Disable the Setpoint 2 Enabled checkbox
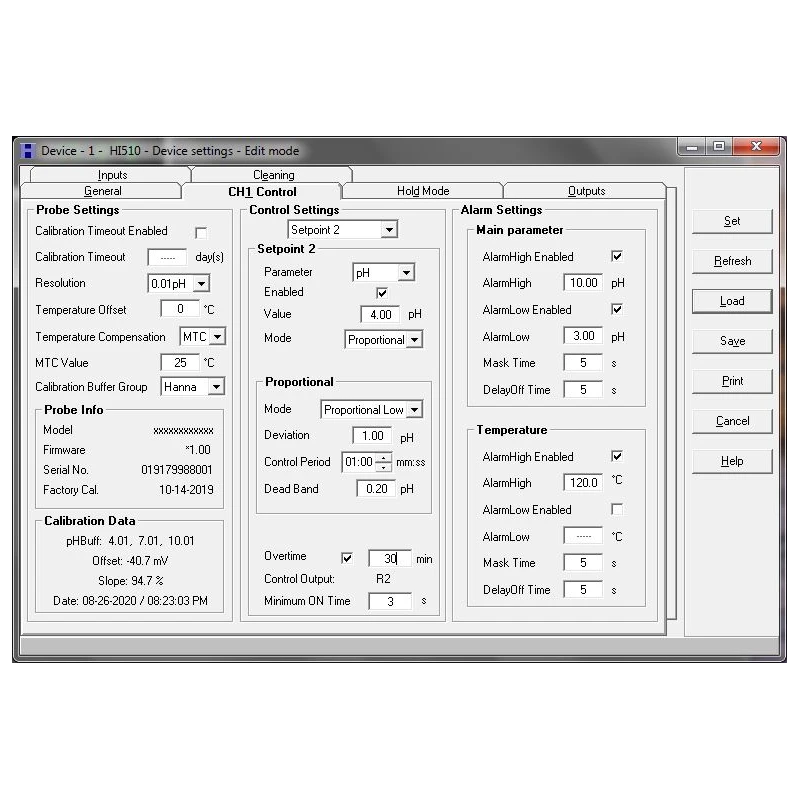This screenshot has height=800, width=800. 383,292
